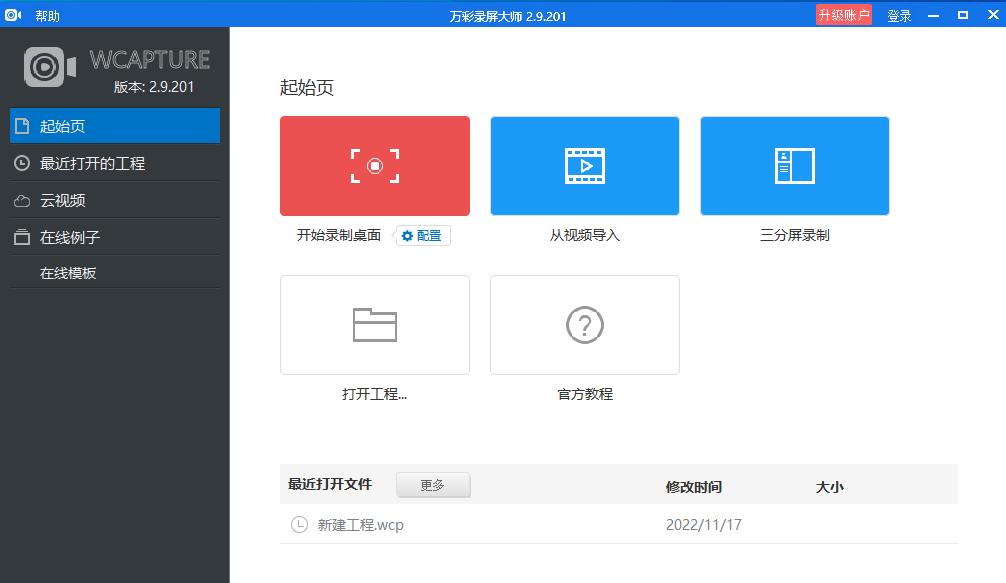Select the 在线例子 sidebar icon
This screenshot has height=583, width=1006.
coord(23,235)
